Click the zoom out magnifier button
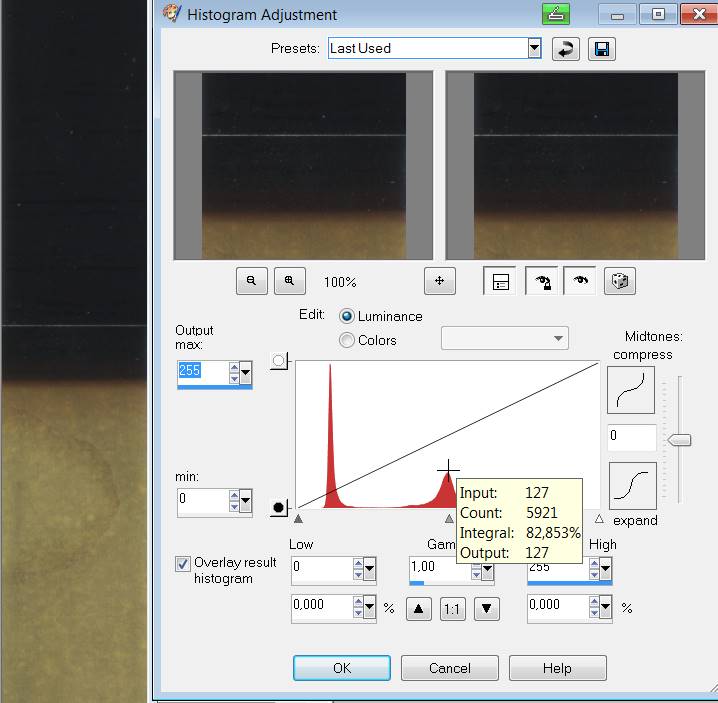 point(252,282)
